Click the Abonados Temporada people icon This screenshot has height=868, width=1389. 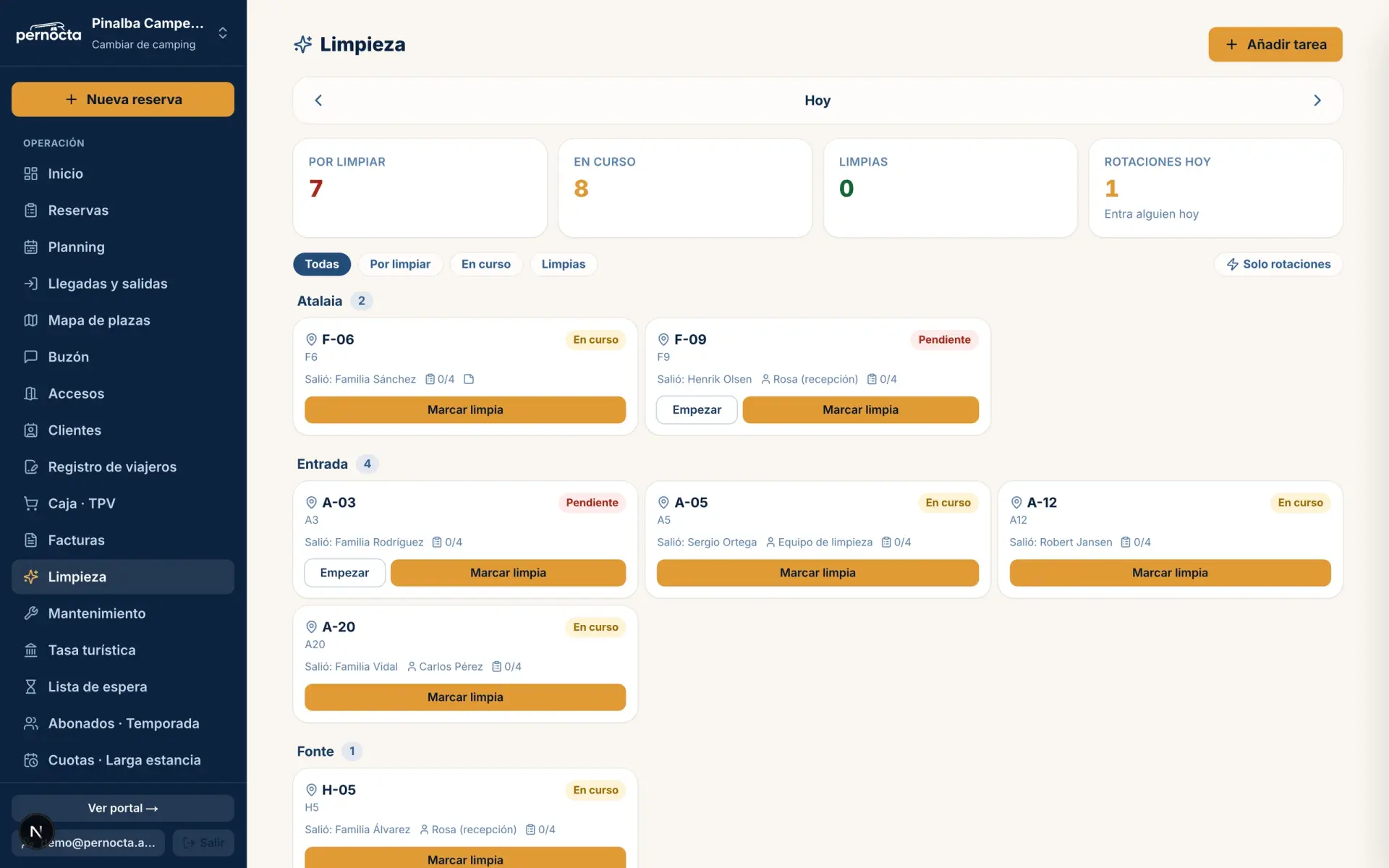(30, 723)
